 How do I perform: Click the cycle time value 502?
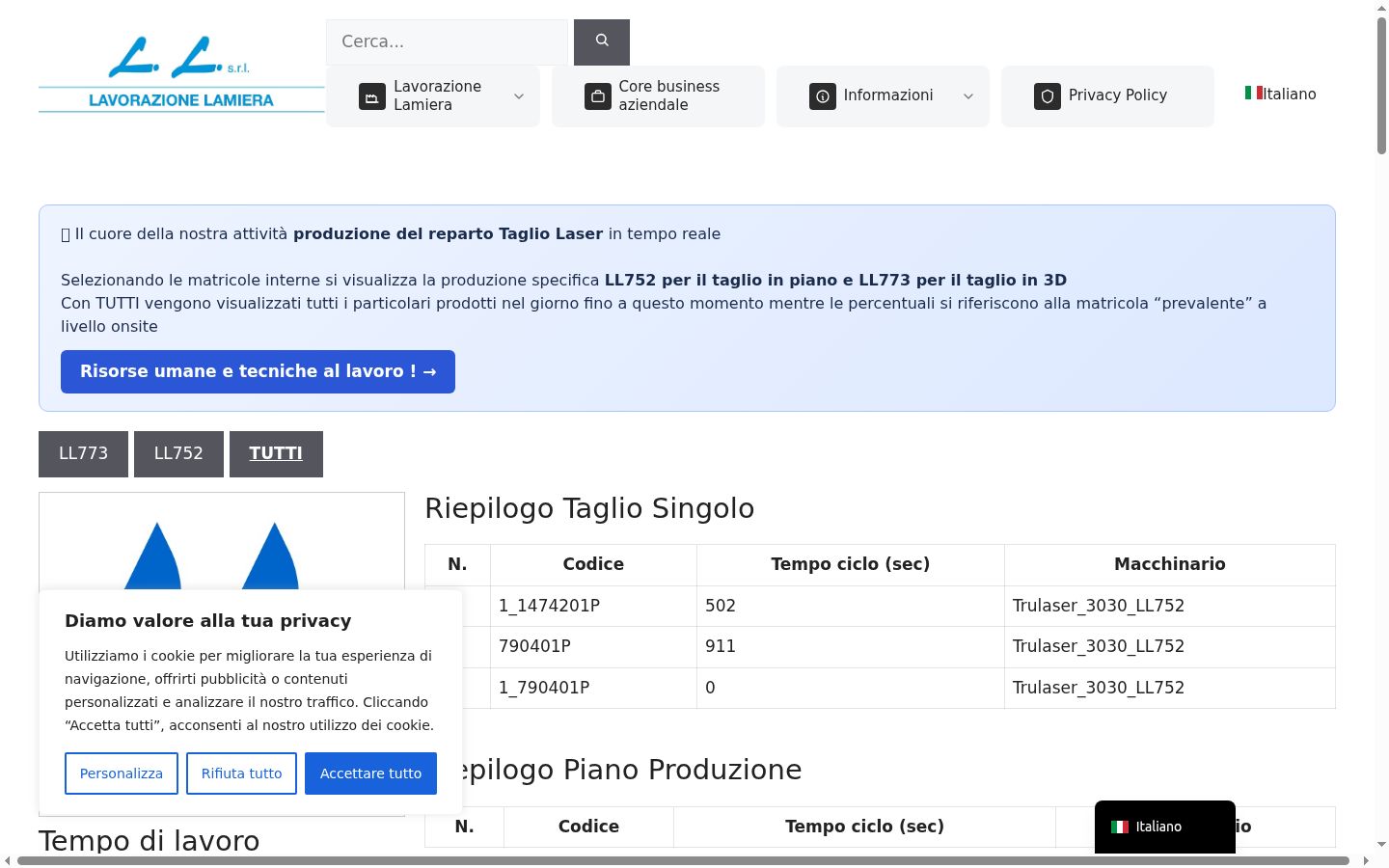coord(721,606)
